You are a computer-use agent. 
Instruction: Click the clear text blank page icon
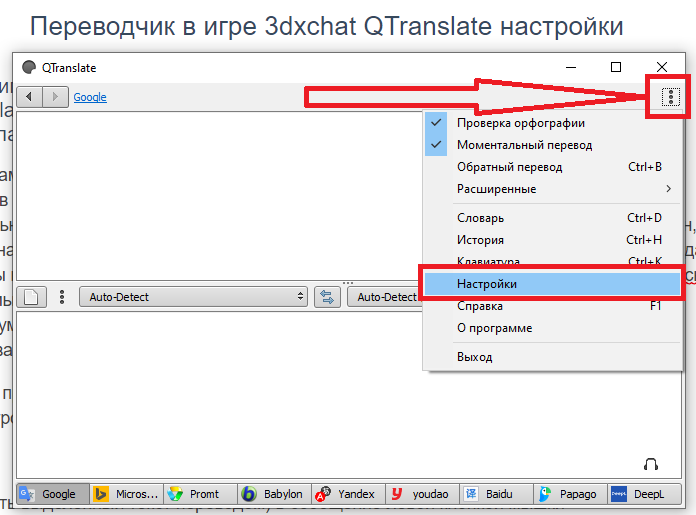31,297
